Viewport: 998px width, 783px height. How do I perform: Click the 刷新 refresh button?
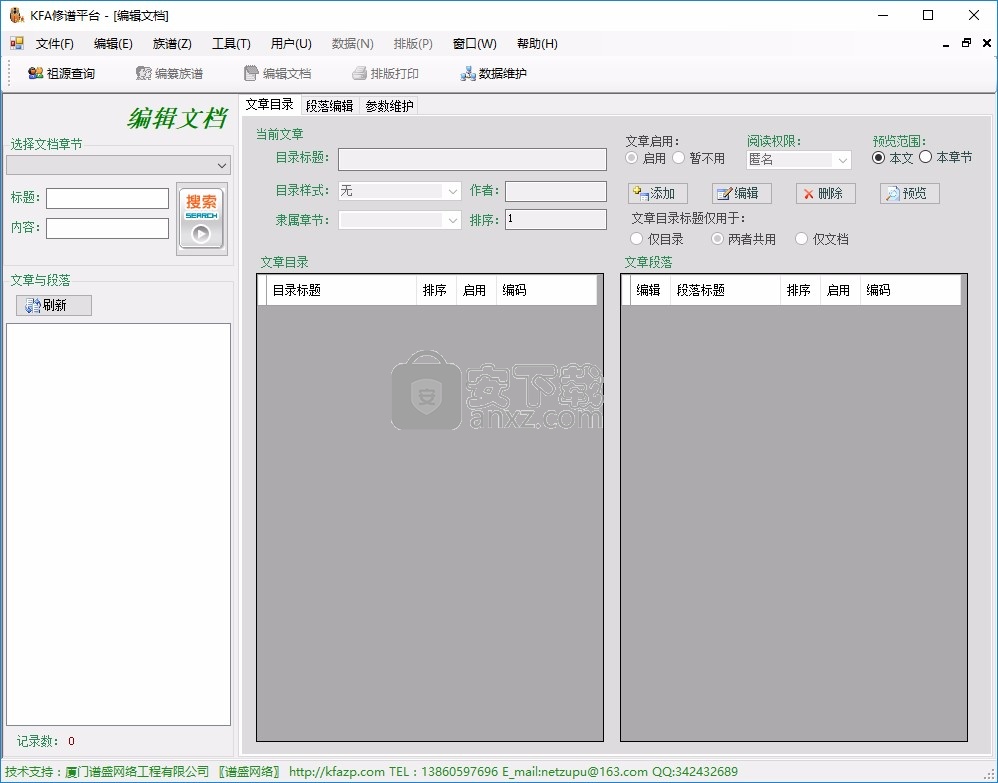pyautogui.click(x=54, y=306)
